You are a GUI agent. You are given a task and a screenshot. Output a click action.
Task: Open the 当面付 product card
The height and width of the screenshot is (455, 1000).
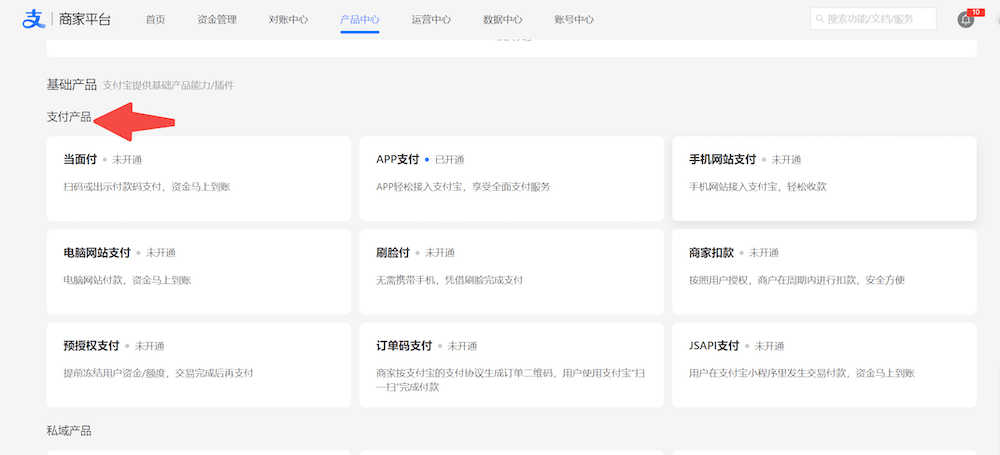(x=198, y=178)
